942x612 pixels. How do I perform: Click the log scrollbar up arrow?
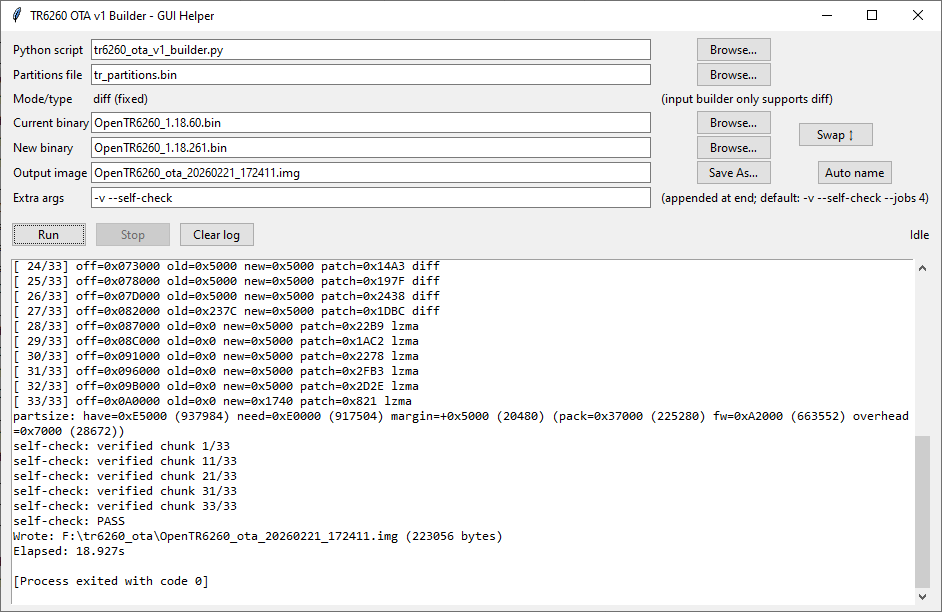[923, 266]
